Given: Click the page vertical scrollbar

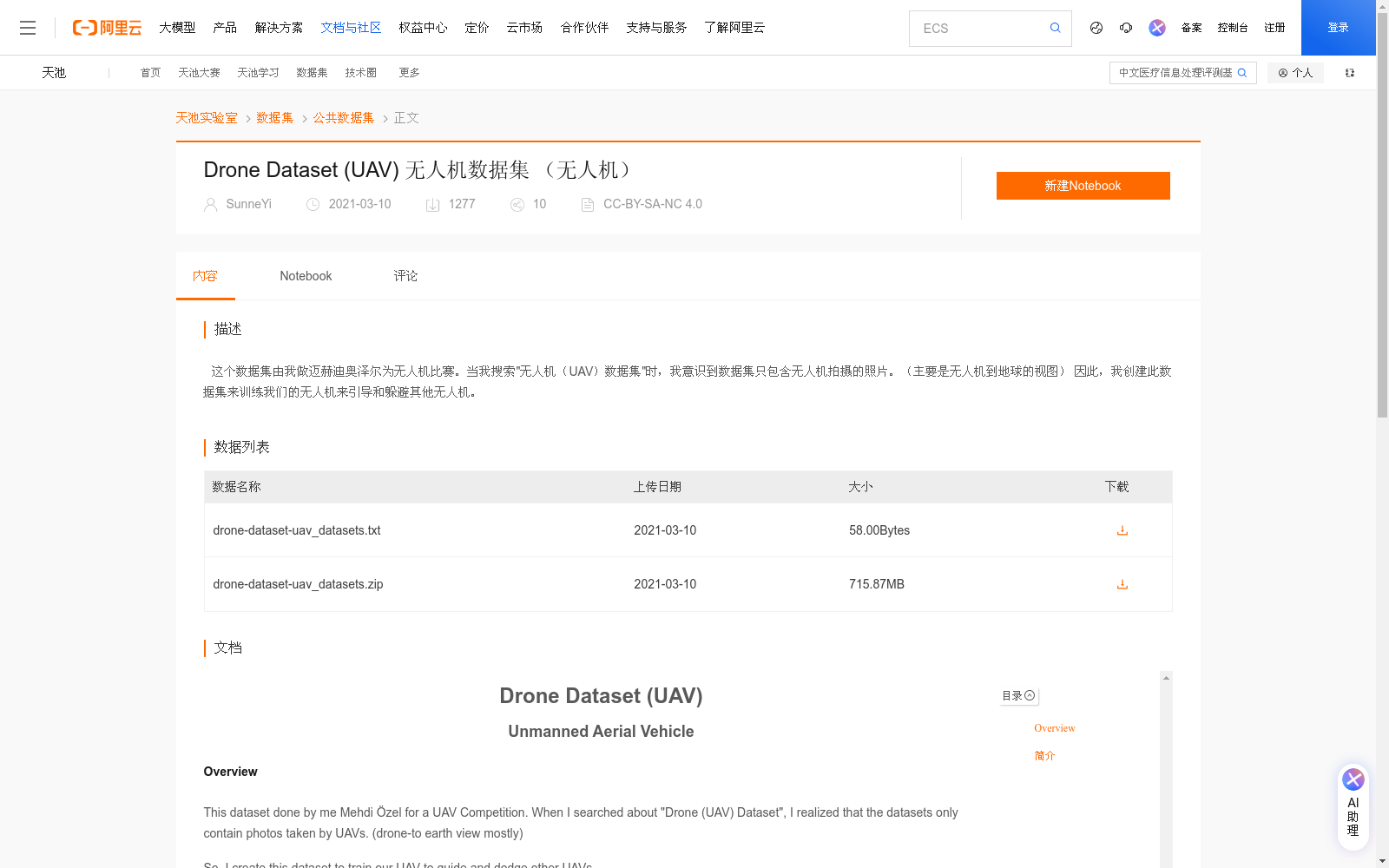Looking at the screenshot, I should [x=1382, y=214].
